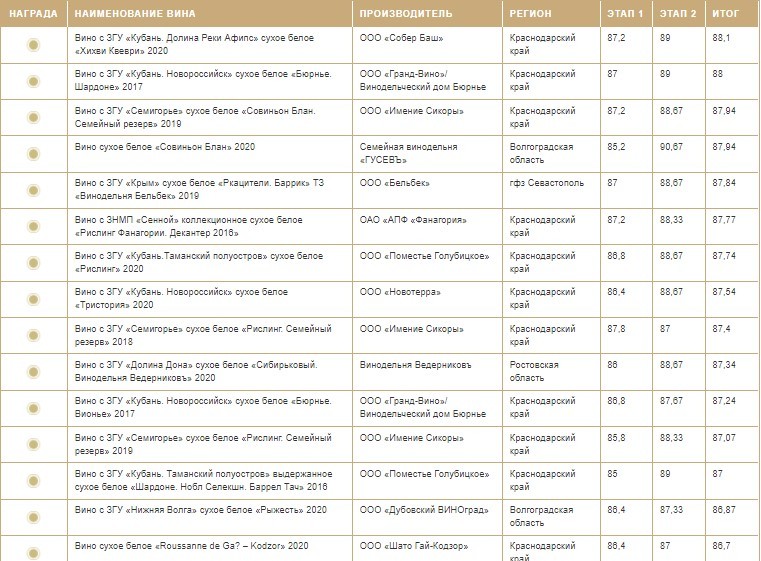Click the medal icon for «Совиньон Блан. Семейный резерв» 2019

tap(33, 117)
